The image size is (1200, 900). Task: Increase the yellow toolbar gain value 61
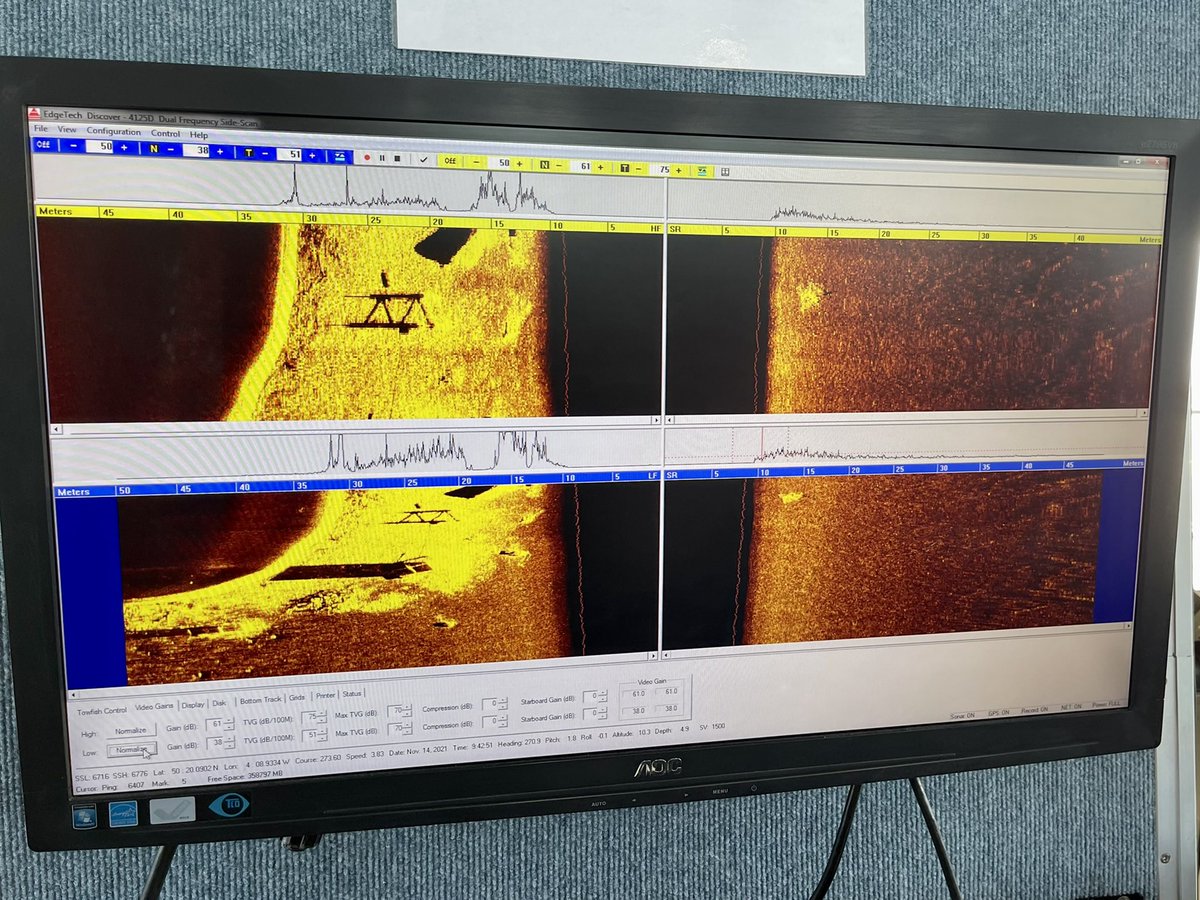pos(600,167)
